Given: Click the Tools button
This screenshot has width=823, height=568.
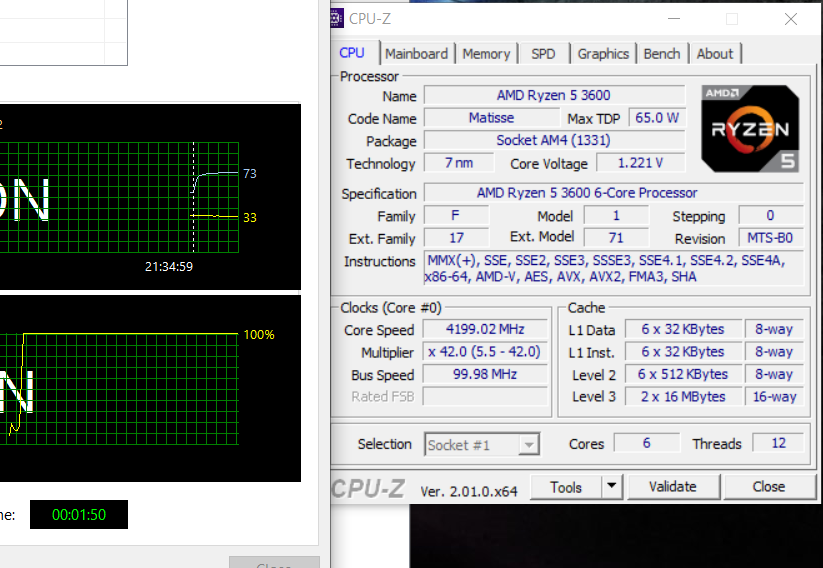Looking at the screenshot, I should [566, 487].
